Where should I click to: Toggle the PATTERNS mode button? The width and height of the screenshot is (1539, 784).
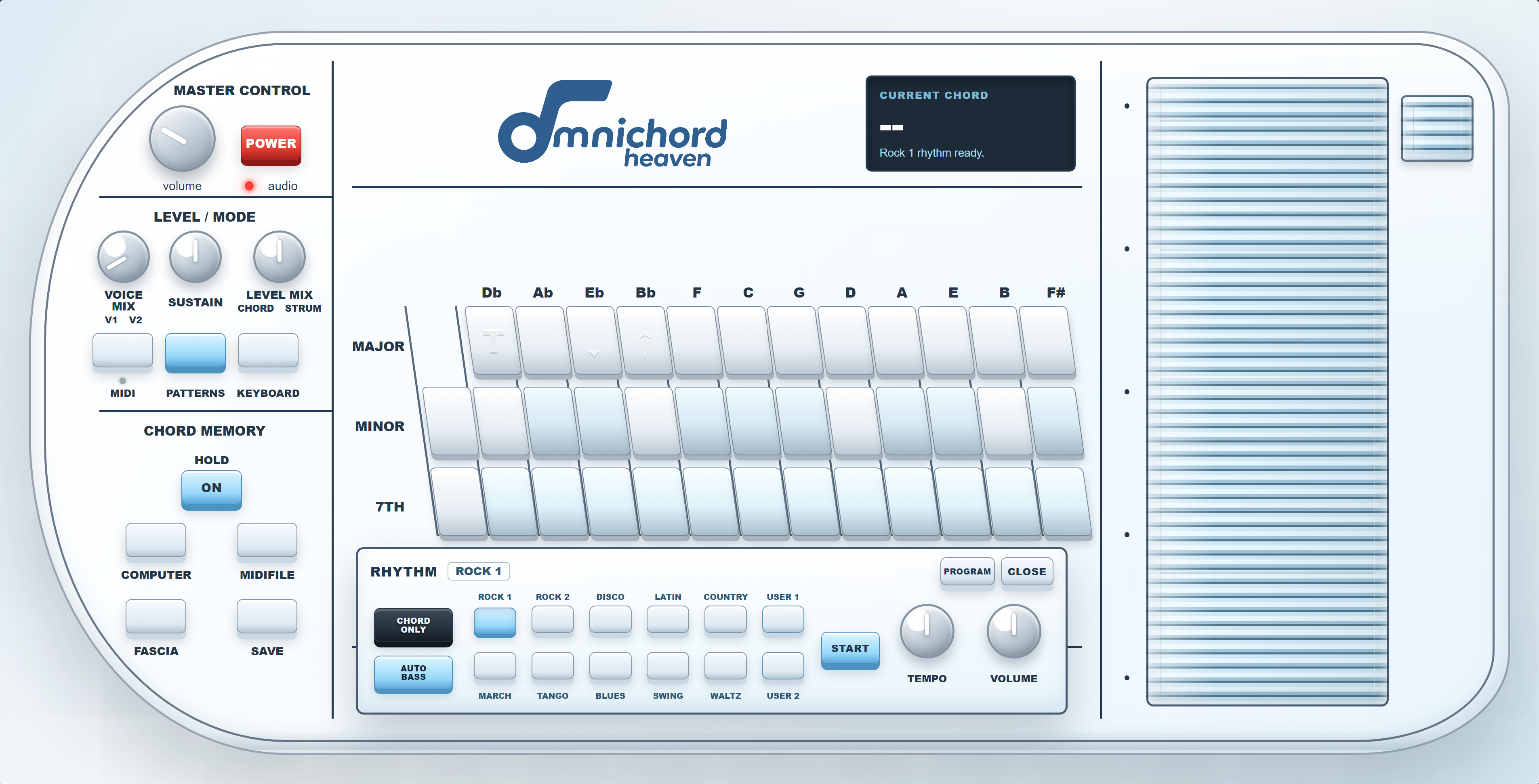(196, 352)
